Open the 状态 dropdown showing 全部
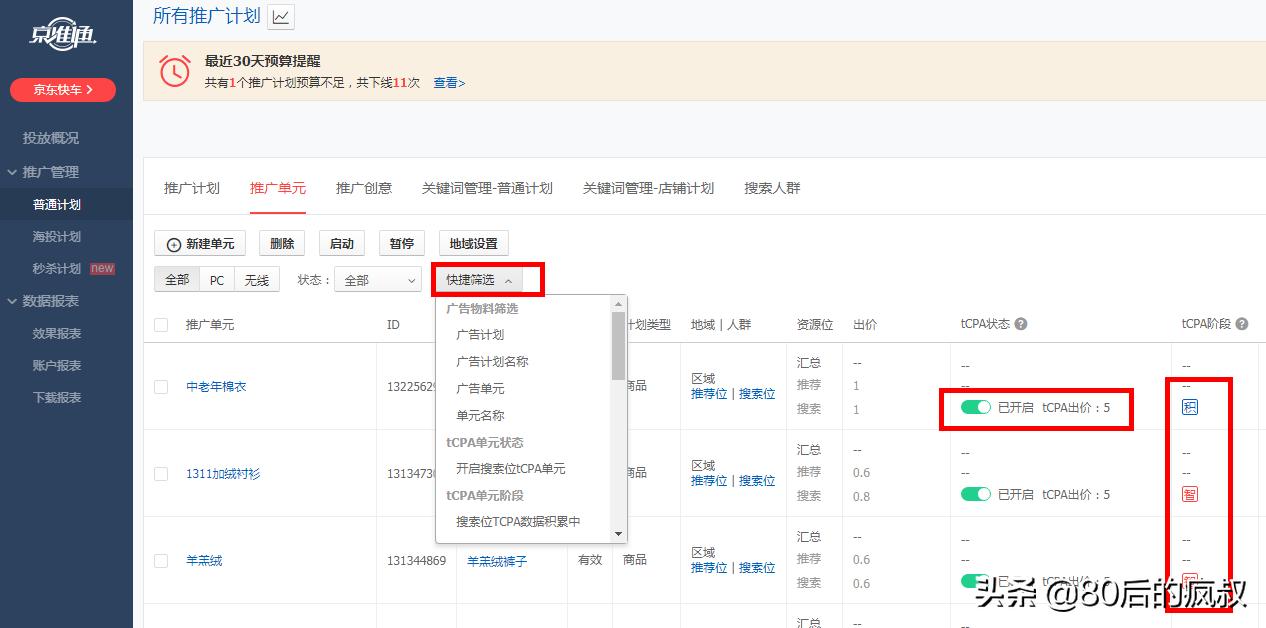The width and height of the screenshot is (1266, 628). [x=377, y=280]
